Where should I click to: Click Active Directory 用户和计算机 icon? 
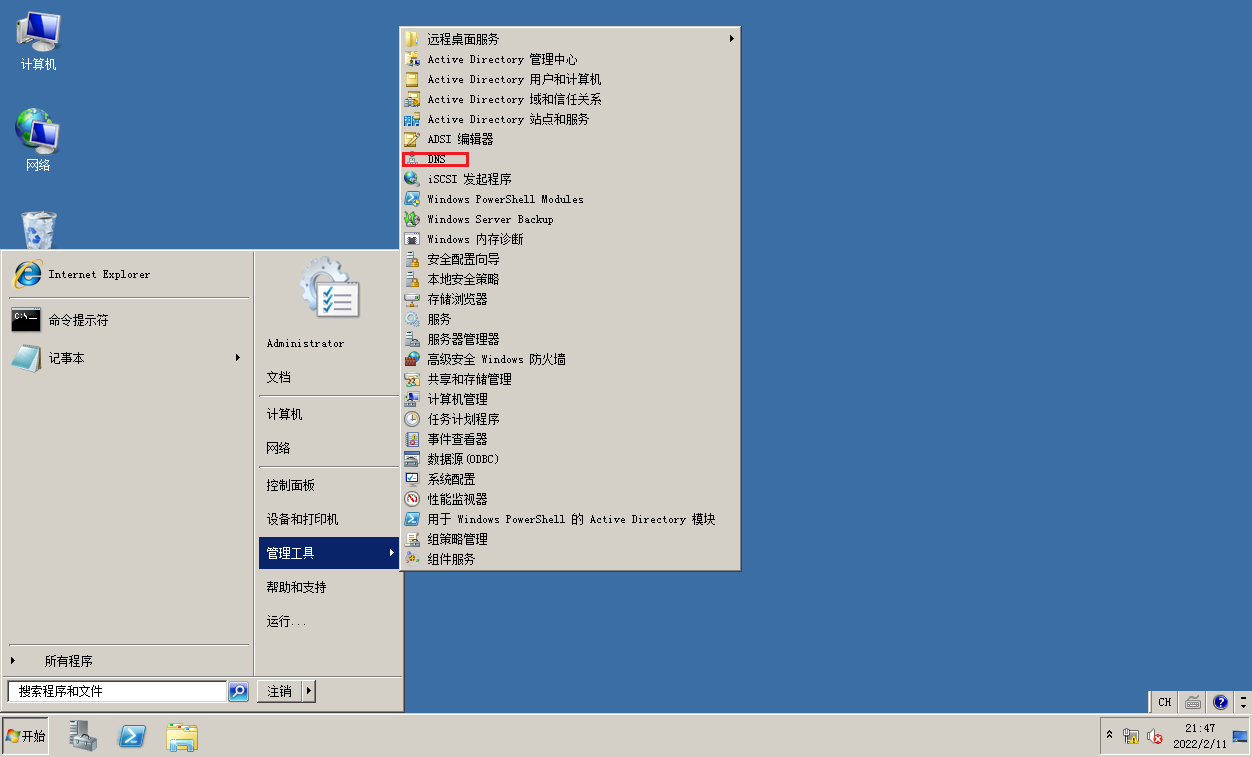(411, 79)
